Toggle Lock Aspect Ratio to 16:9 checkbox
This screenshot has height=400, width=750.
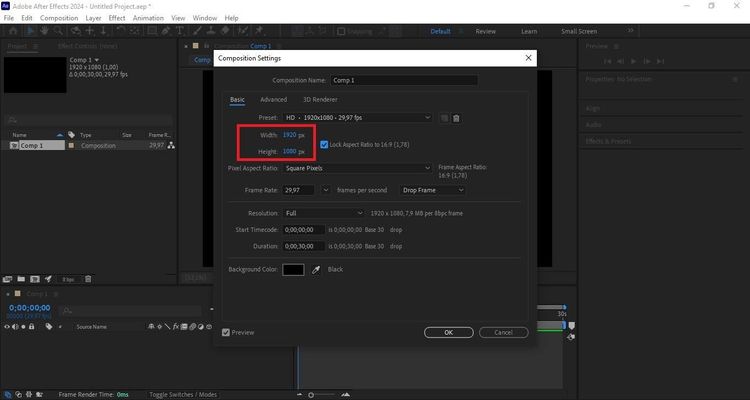coord(324,143)
